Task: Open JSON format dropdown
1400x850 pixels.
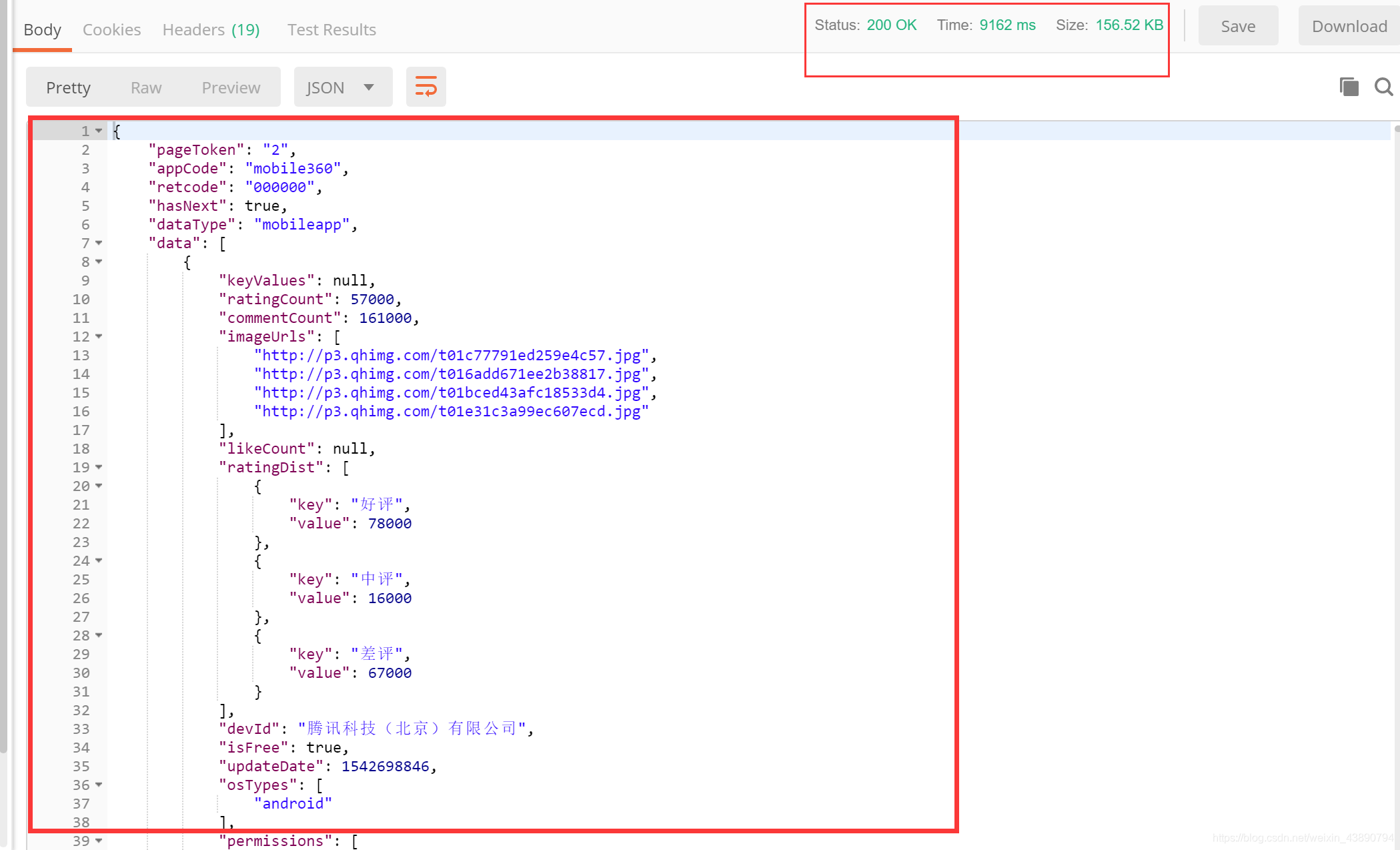Action: tap(343, 87)
